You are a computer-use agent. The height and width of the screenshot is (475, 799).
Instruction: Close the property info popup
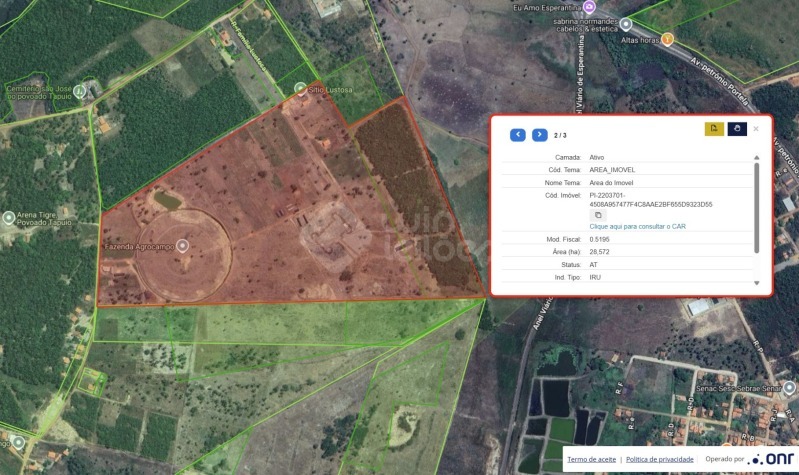(756, 129)
